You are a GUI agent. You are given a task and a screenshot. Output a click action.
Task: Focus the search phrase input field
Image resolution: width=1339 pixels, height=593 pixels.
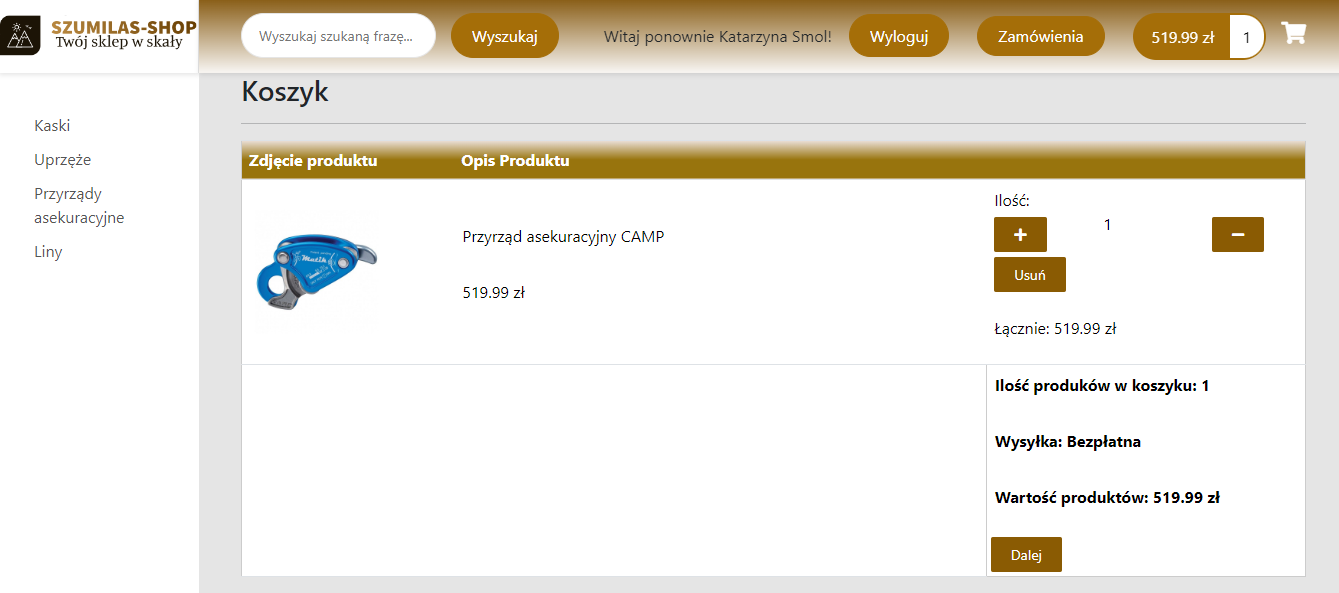tap(338, 36)
